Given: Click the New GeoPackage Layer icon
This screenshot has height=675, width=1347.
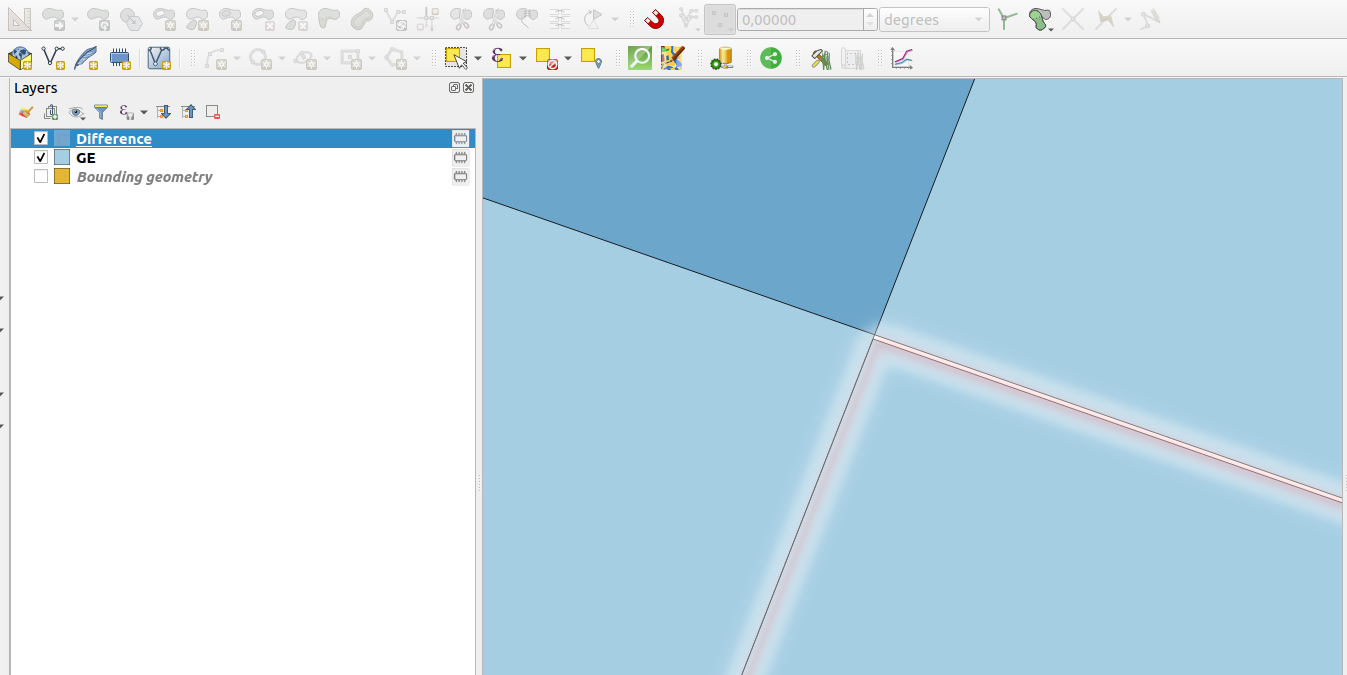Looking at the screenshot, I should [19, 59].
